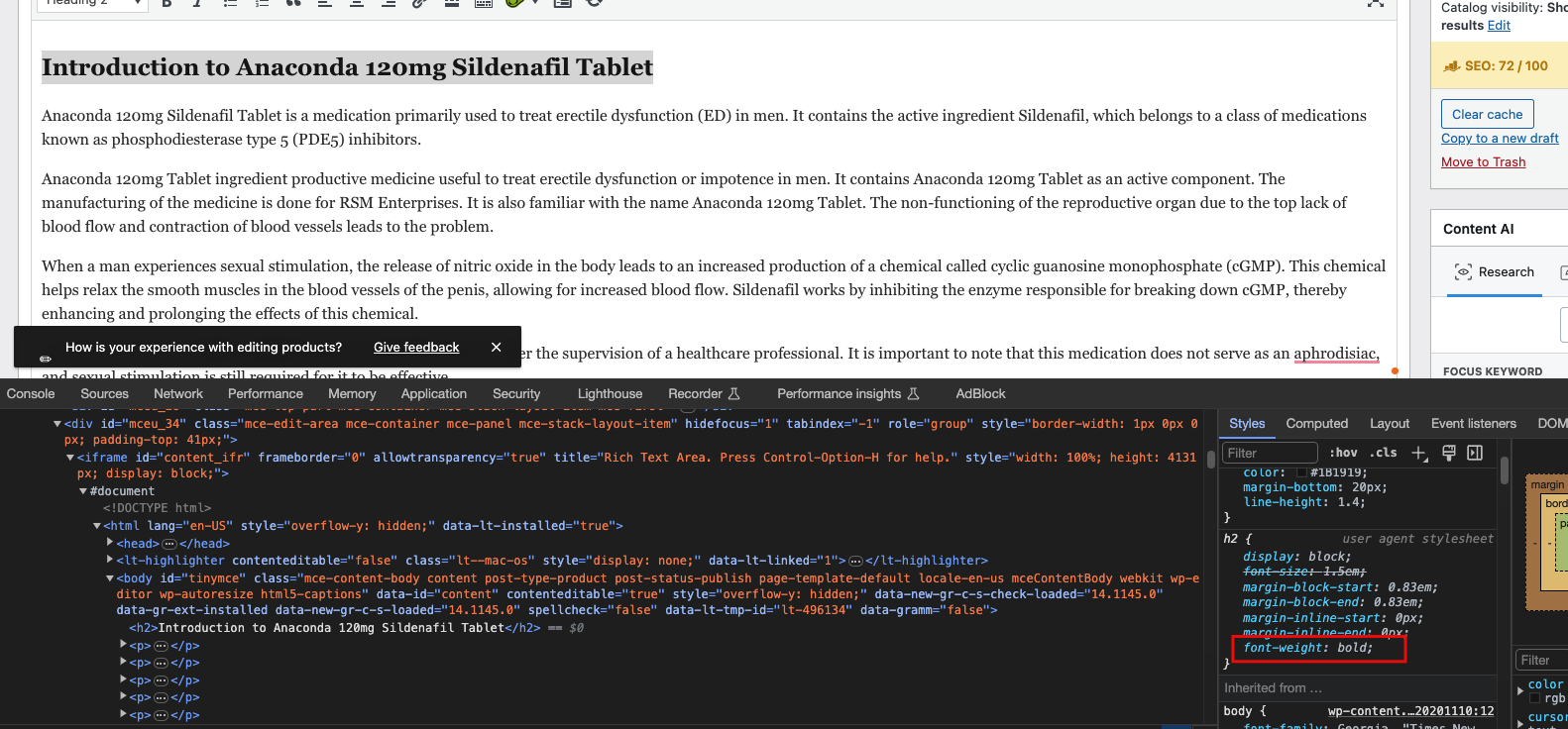This screenshot has width=1568, height=729.
Task: Click the #1B1919 color swatch
Action: [x=1301, y=472]
